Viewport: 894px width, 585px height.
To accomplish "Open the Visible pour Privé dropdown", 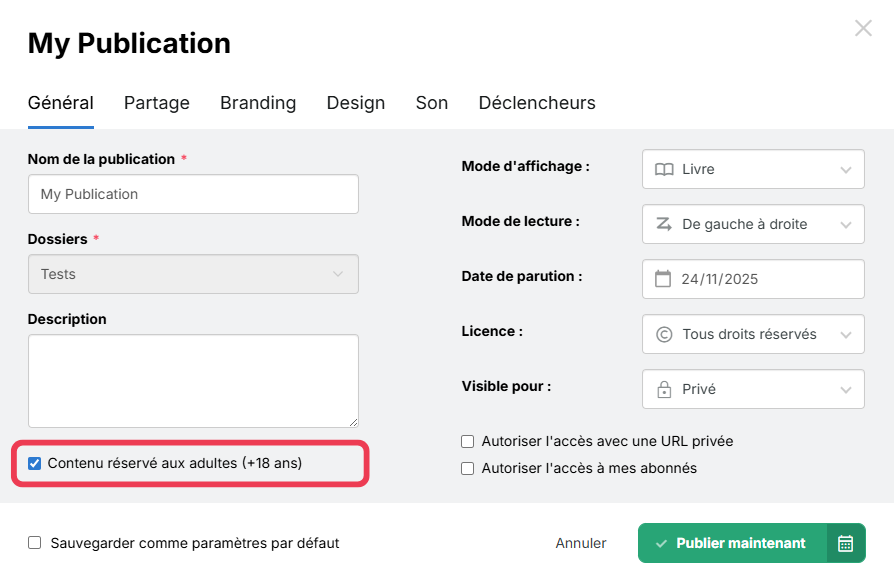I will click(753, 389).
